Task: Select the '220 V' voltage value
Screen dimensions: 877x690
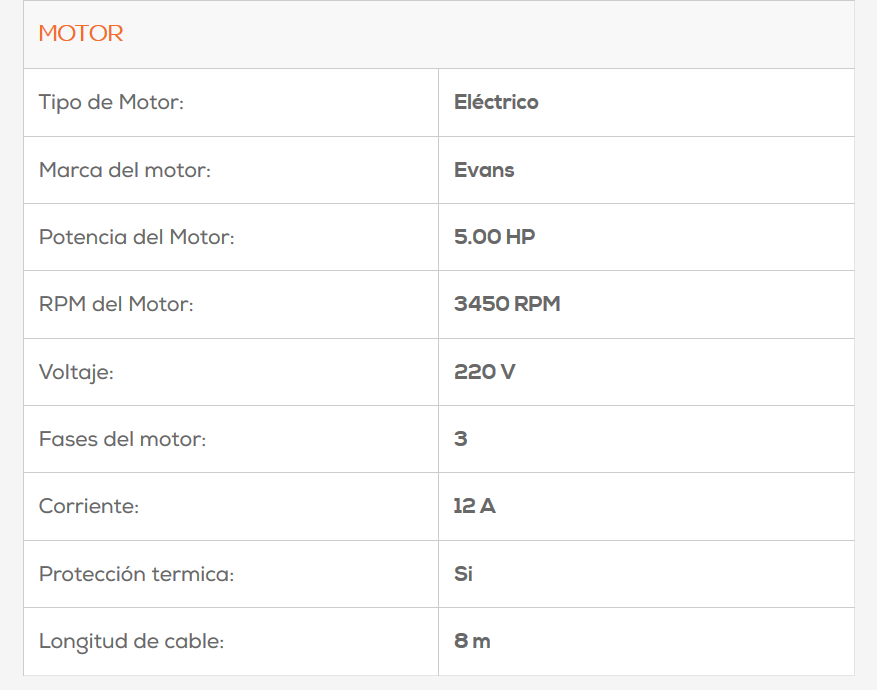Action: (485, 372)
